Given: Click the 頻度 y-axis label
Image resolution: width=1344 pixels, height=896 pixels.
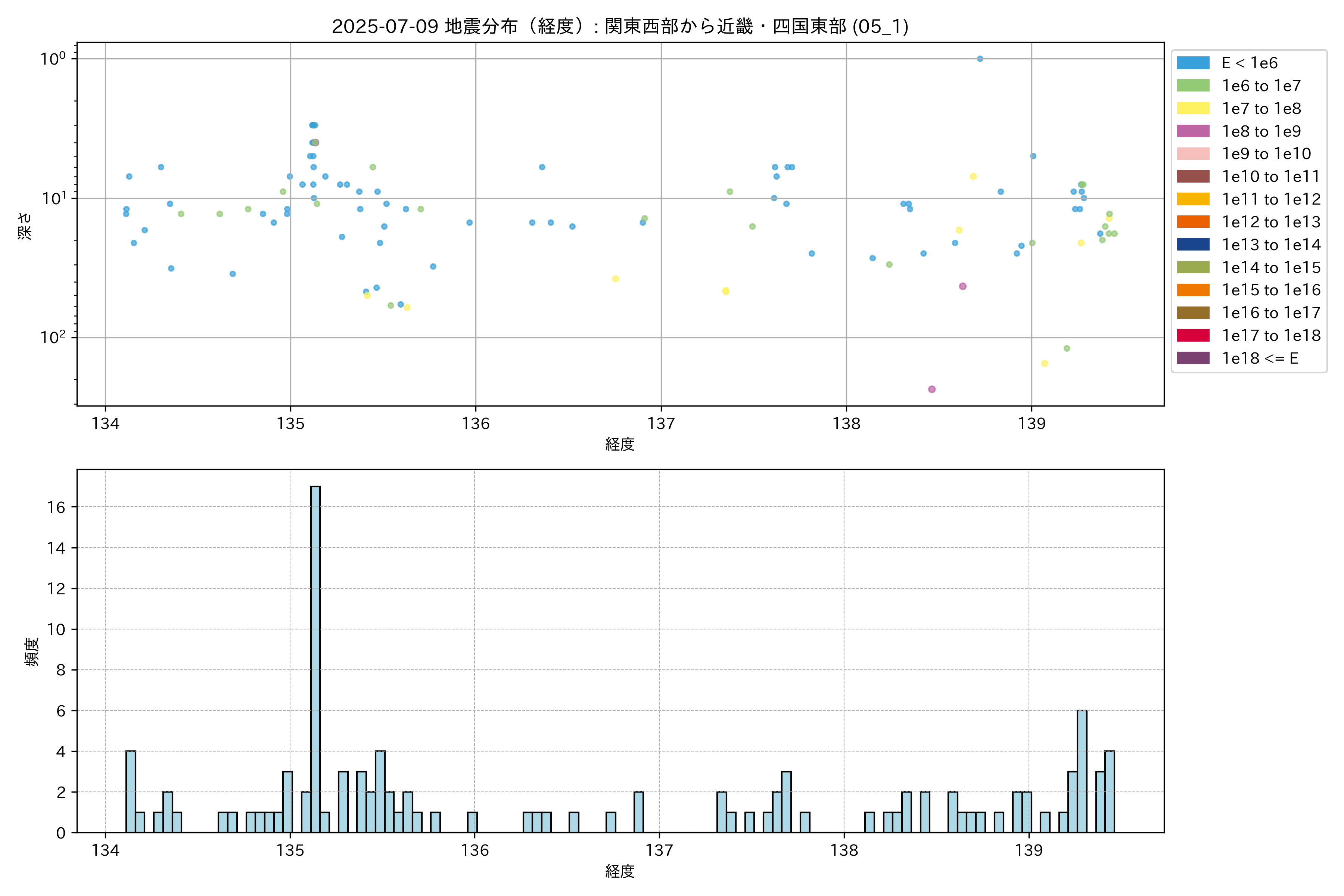Looking at the screenshot, I should pos(32,651).
